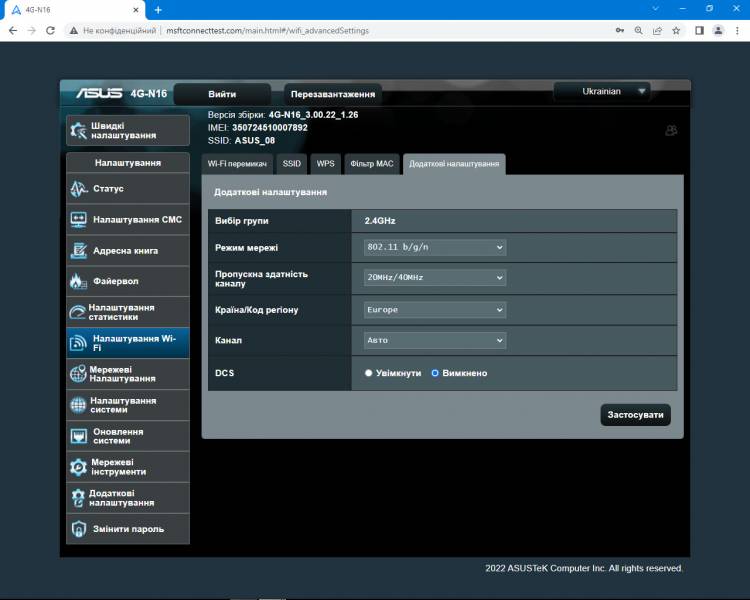Image resolution: width=750 pixels, height=600 pixels.
Task: Open saved passwords key icon
Action: click(x=619, y=31)
